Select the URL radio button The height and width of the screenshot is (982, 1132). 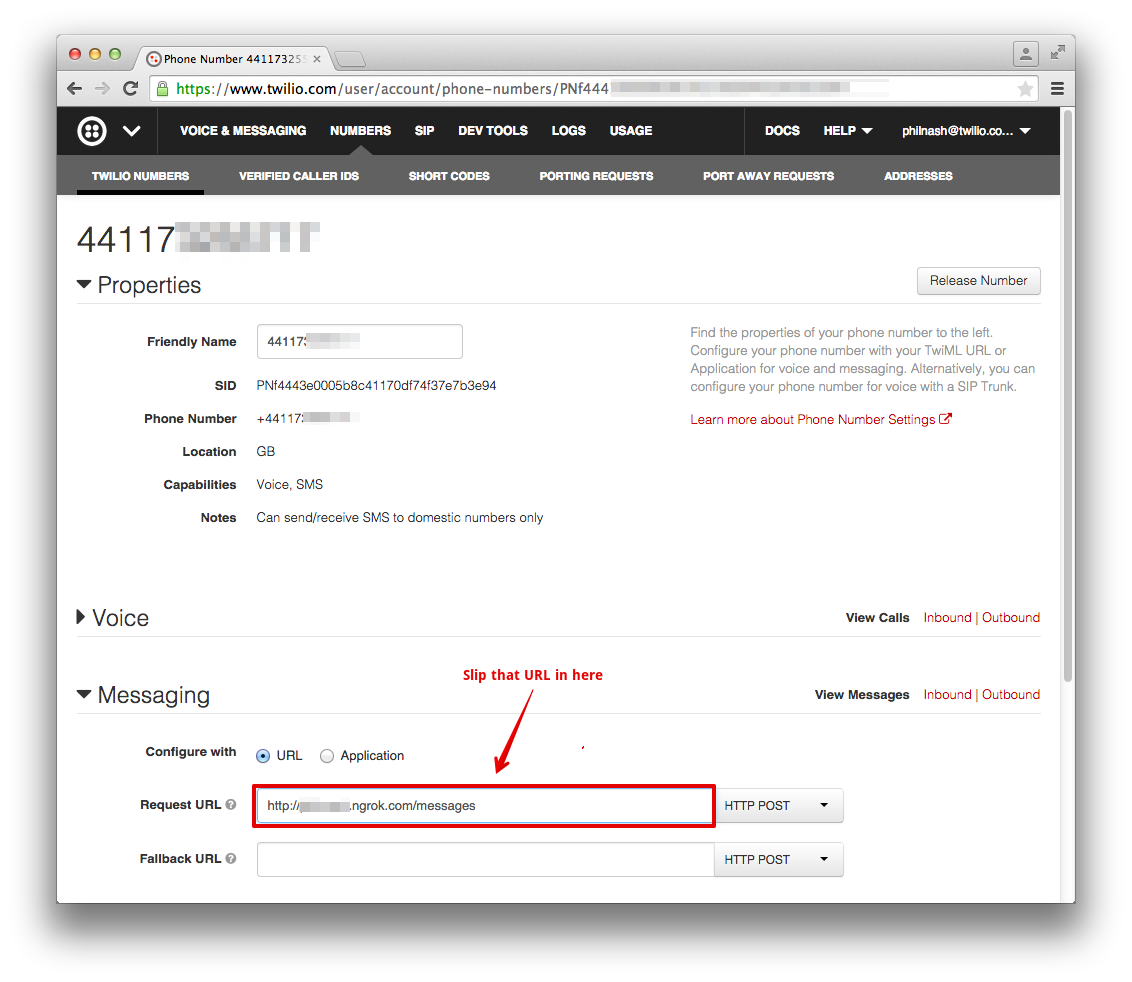[x=263, y=756]
